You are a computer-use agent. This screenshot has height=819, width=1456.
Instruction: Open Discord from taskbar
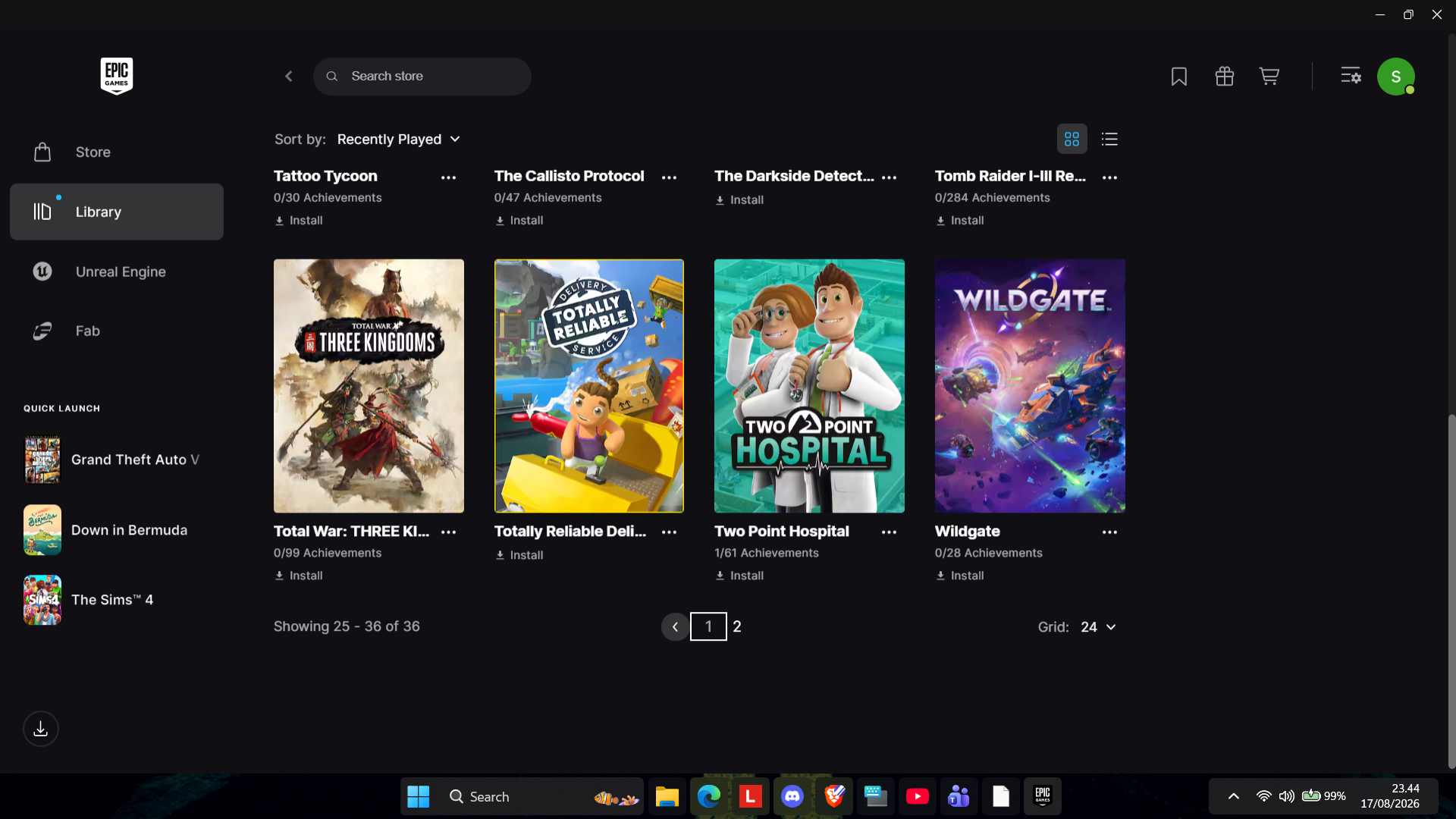coord(792,796)
